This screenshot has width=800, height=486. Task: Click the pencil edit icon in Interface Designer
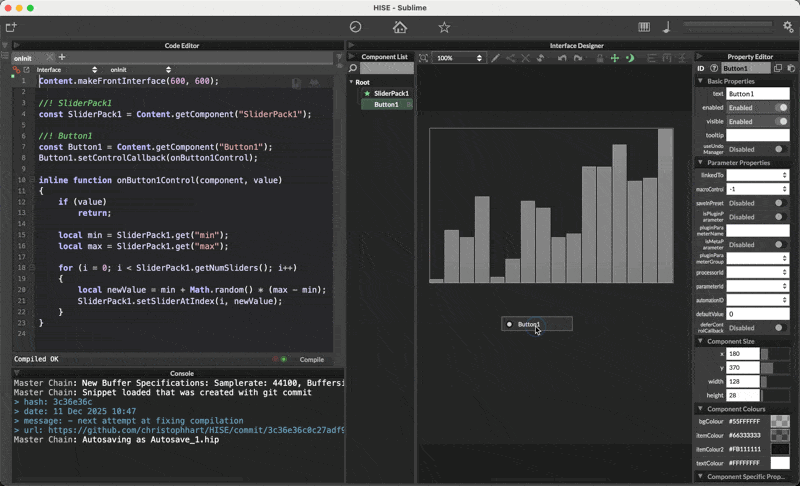pos(495,58)
